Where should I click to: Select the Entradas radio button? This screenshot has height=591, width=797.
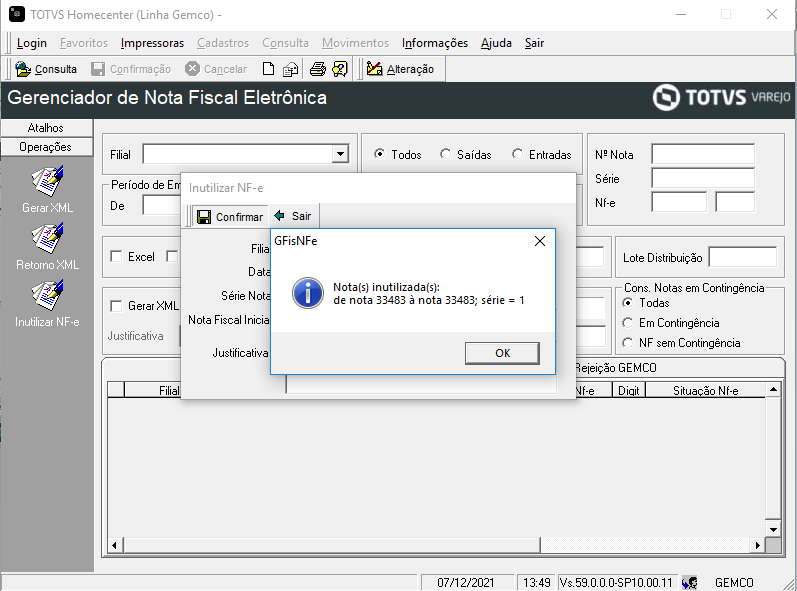[x=517, y=154]
